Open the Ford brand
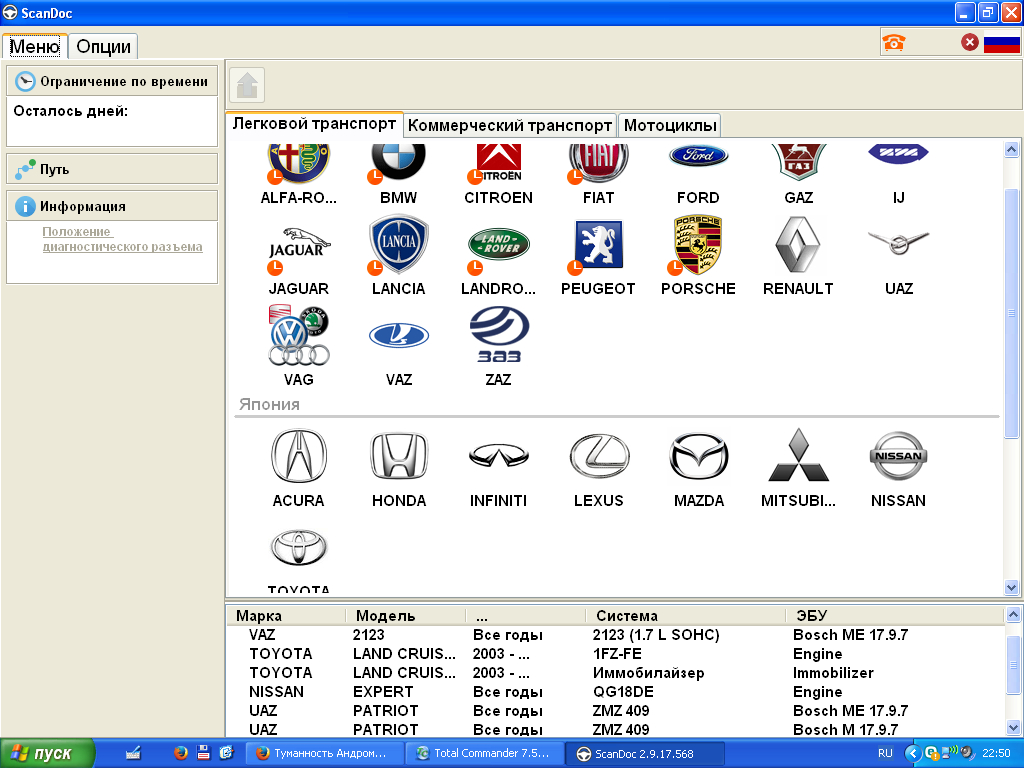 [x=698, y=155]
